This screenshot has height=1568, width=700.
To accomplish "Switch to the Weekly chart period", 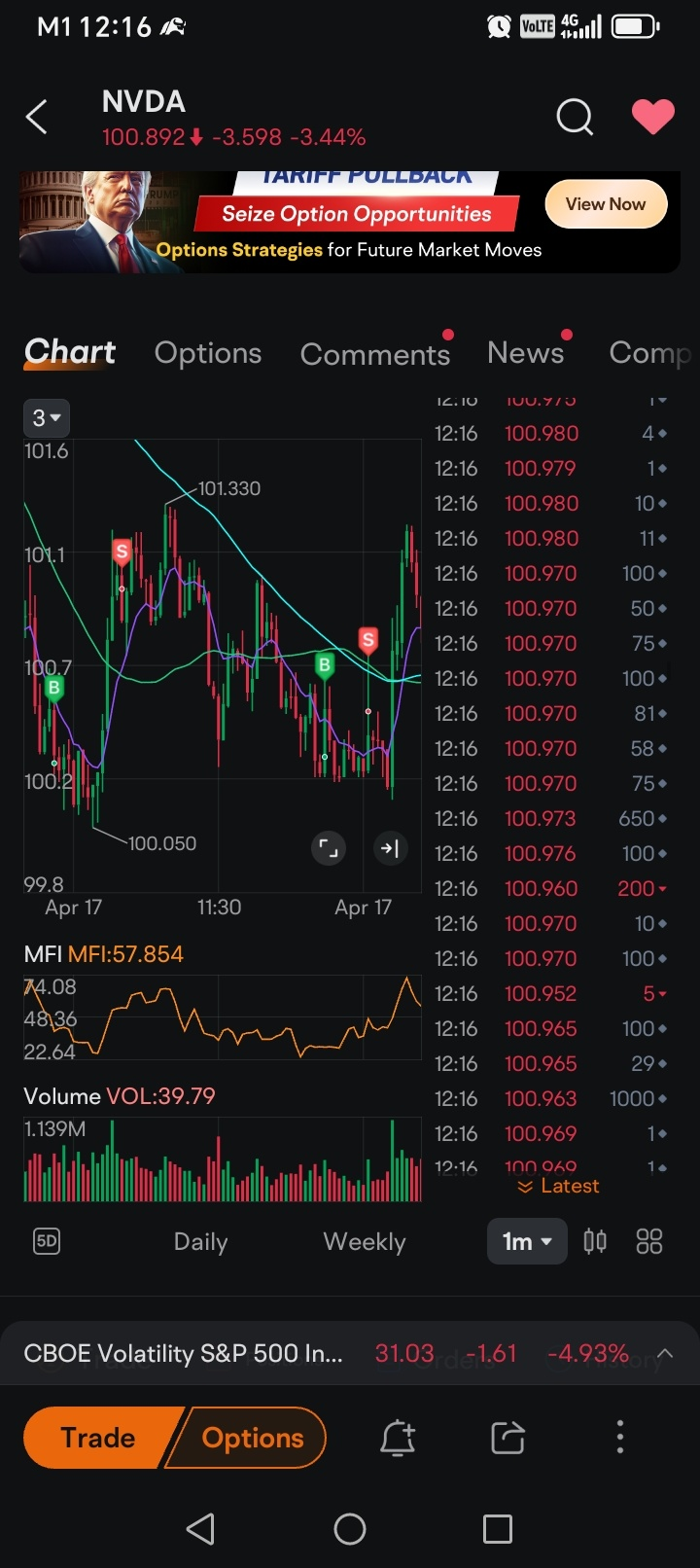I will 365,1242.
